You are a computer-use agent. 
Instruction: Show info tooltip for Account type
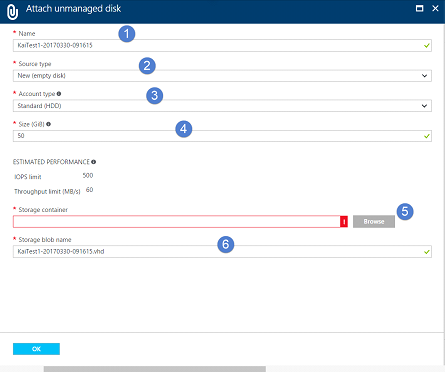point(59,94)
